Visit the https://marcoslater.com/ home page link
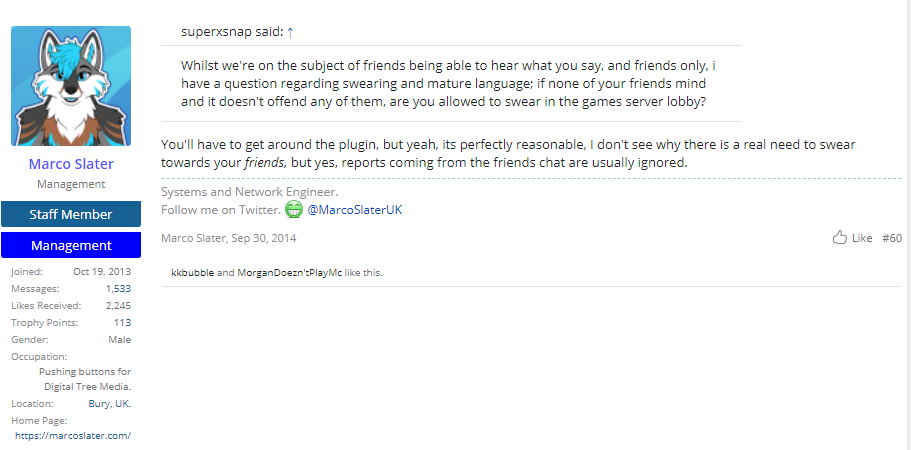The height and width of the screenshot is (450, 911). (73, 435)
